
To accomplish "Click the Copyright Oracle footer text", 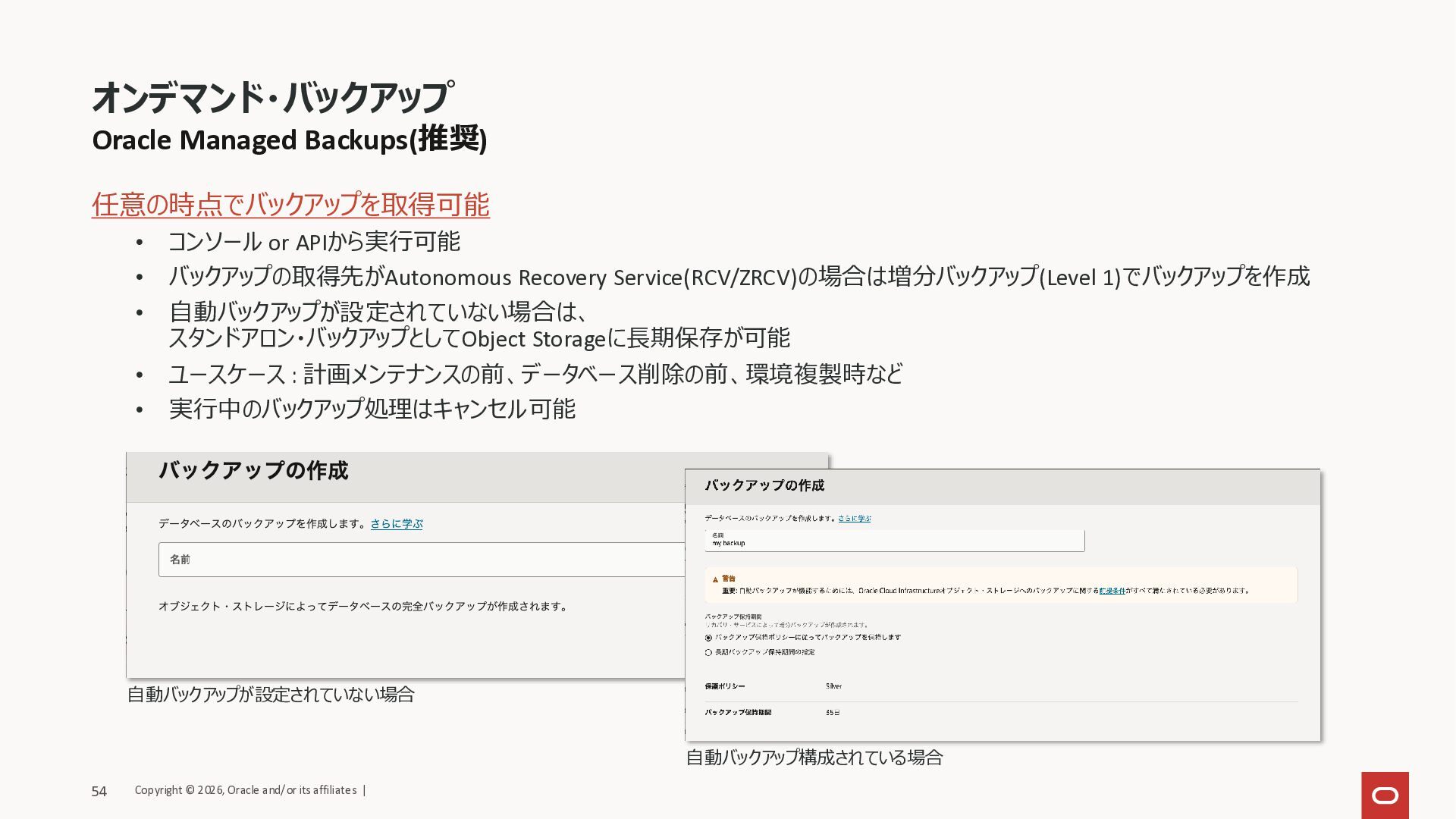I will click(x=246, y=790).
